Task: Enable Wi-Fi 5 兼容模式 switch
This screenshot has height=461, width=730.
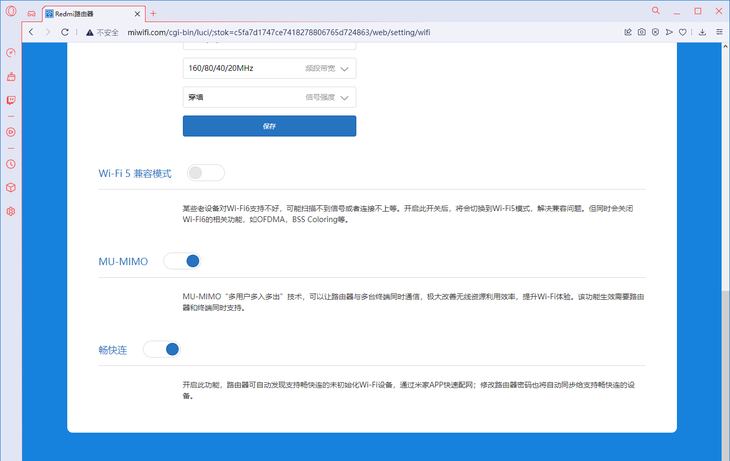Action: pos(206,173)
